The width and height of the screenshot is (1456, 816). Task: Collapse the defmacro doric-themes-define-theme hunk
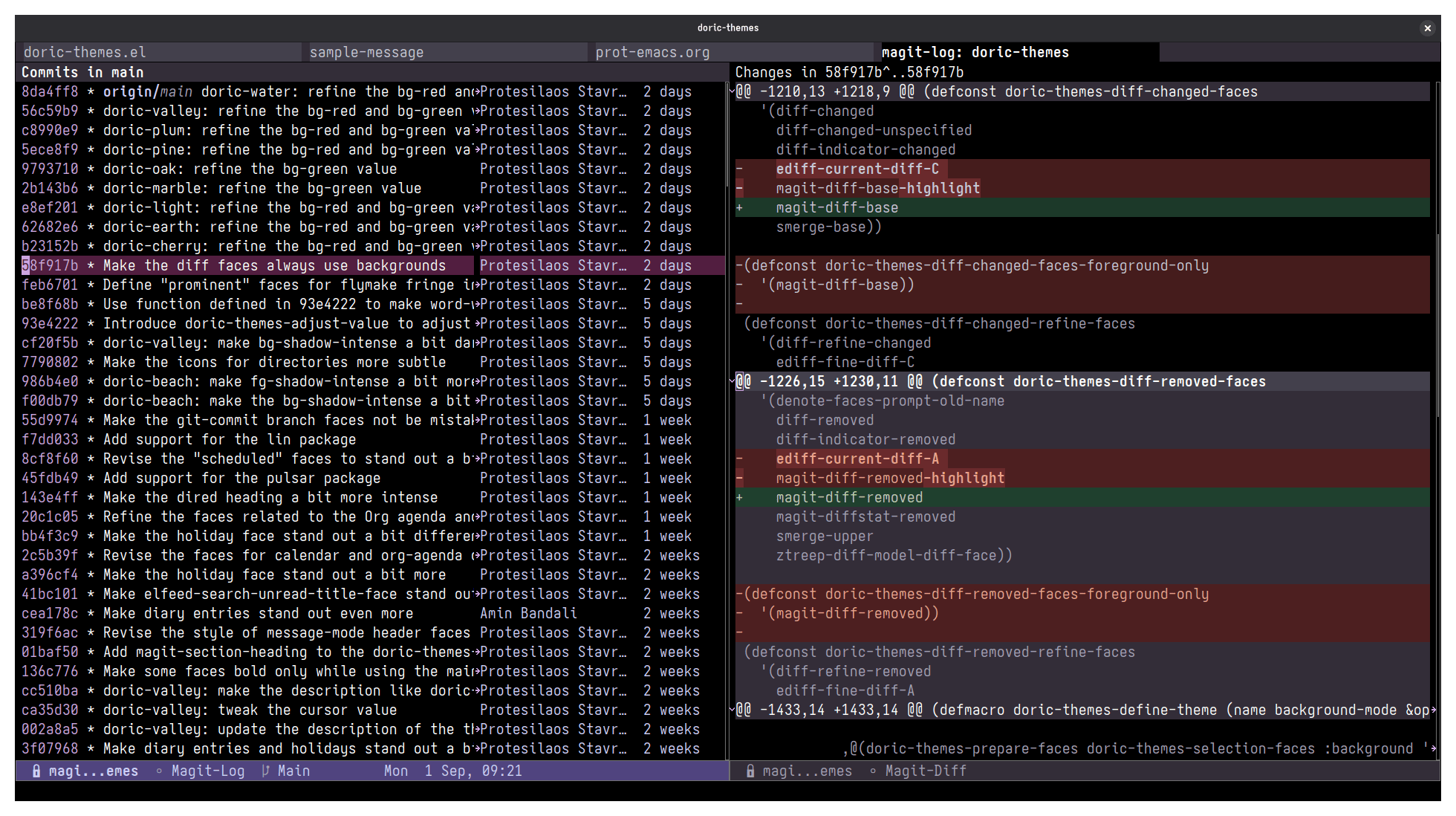click(732, 710)
